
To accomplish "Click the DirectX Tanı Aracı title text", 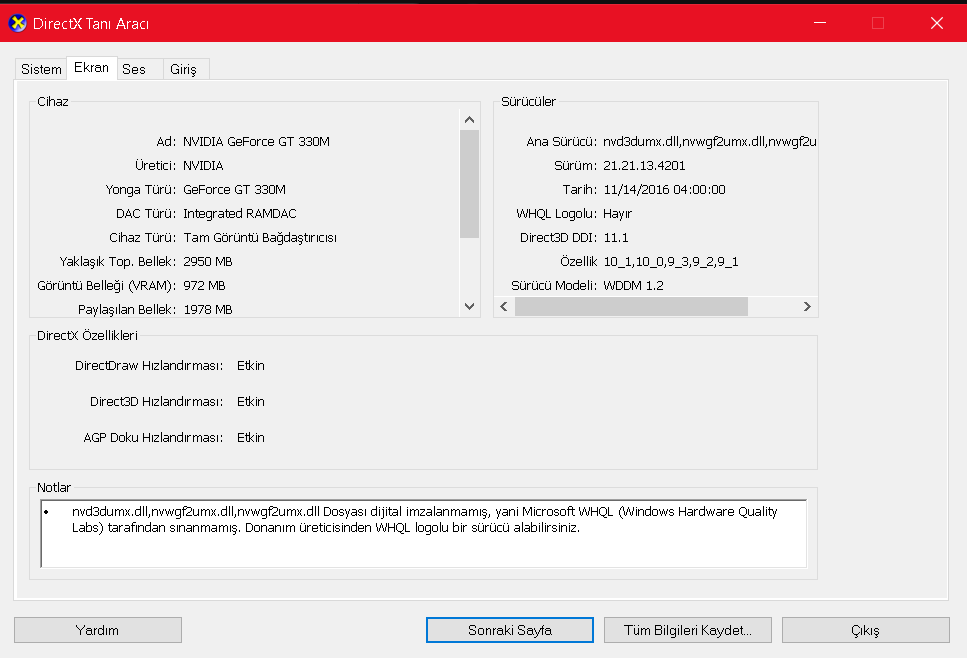I will pyautogui.click(x=91, y=23).
